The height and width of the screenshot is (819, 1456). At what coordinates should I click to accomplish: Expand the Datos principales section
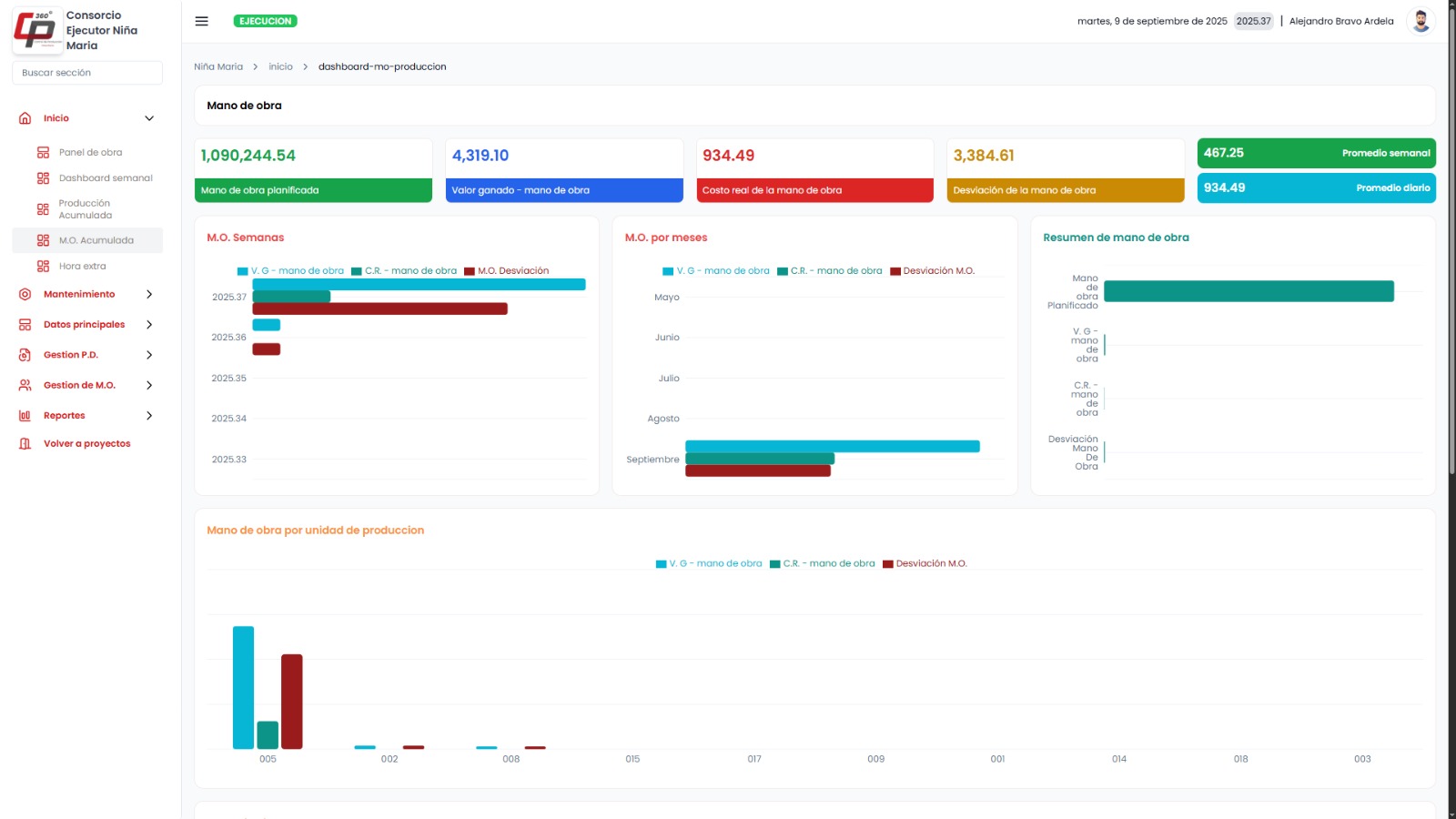149,325
